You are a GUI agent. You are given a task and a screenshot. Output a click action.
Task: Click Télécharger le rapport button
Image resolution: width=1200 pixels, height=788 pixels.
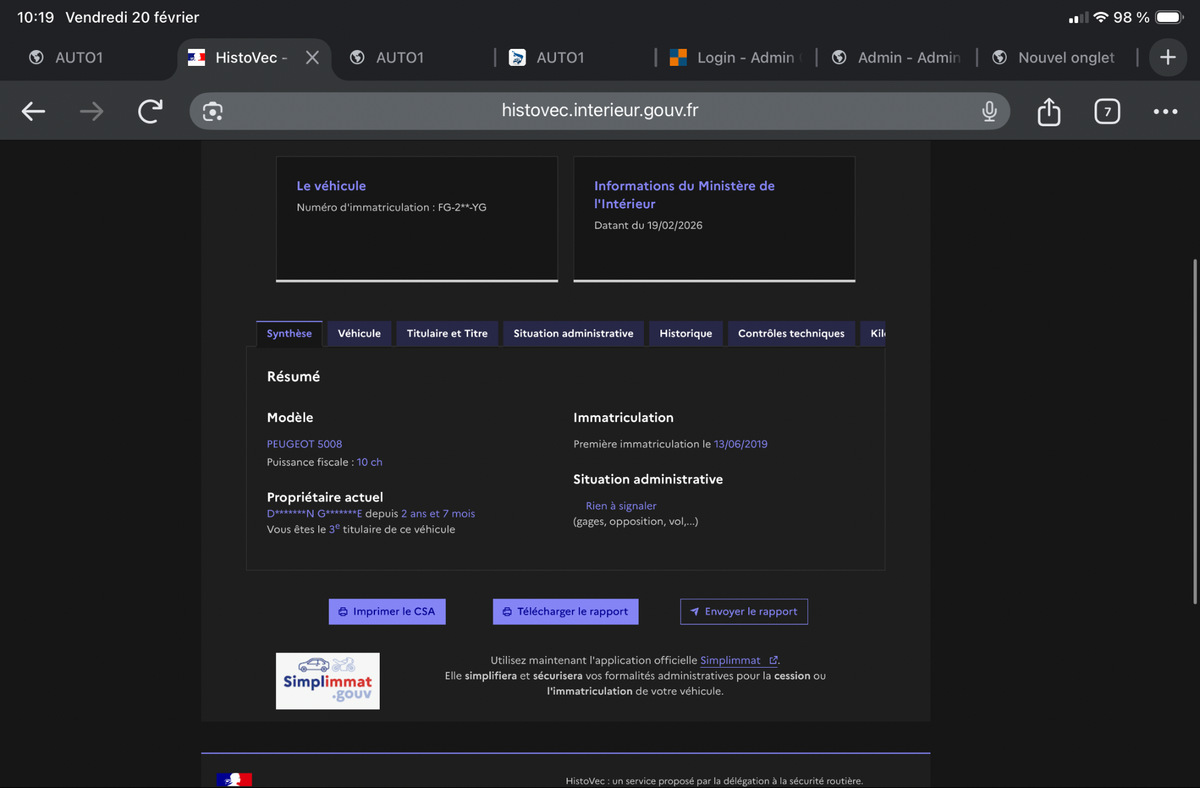(565, 611)
